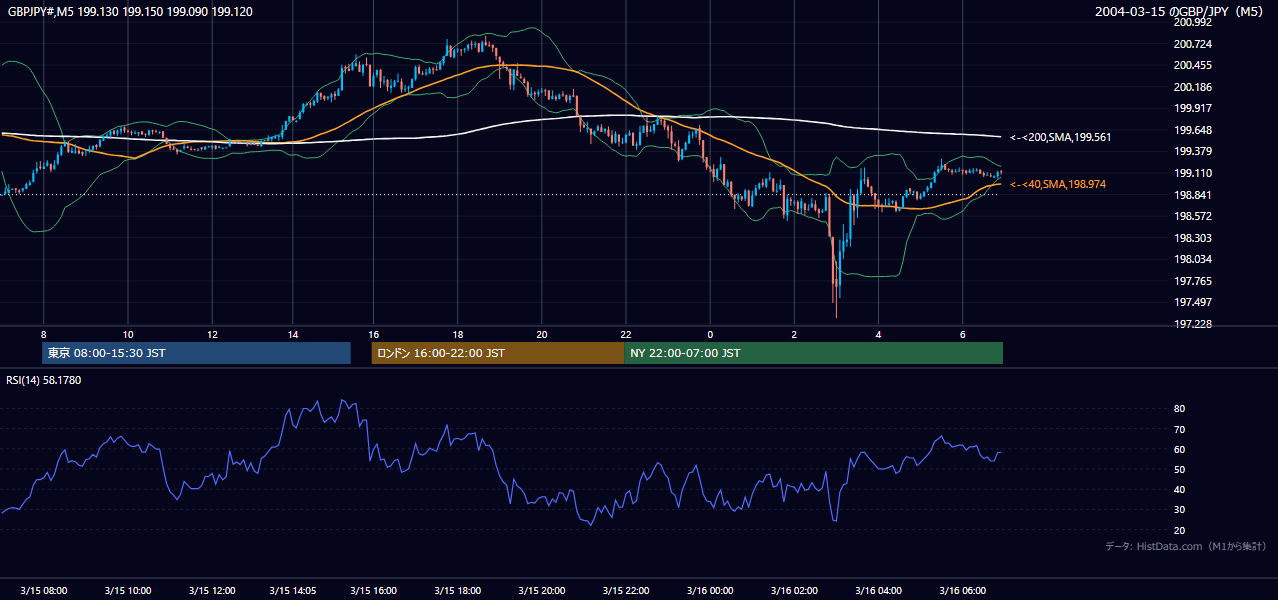Click the 199.379 price axis value
1278x600 pixels.
(x=1192, y=151)
